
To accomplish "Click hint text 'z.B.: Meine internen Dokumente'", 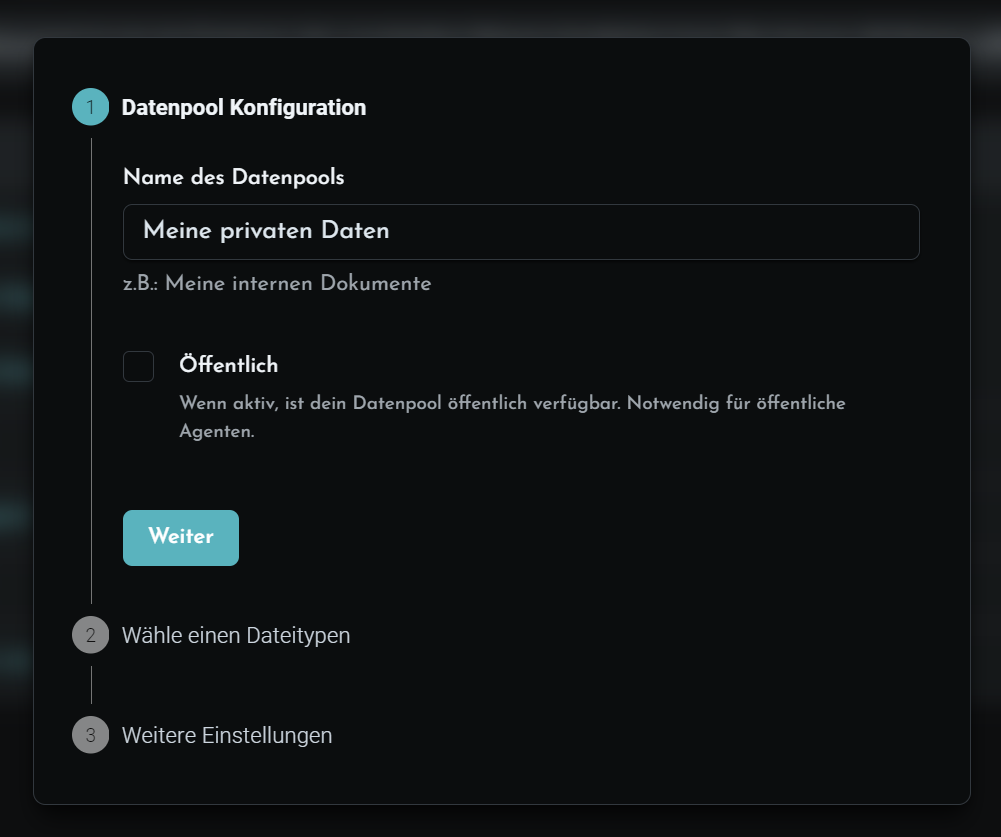I will point(277,283).
